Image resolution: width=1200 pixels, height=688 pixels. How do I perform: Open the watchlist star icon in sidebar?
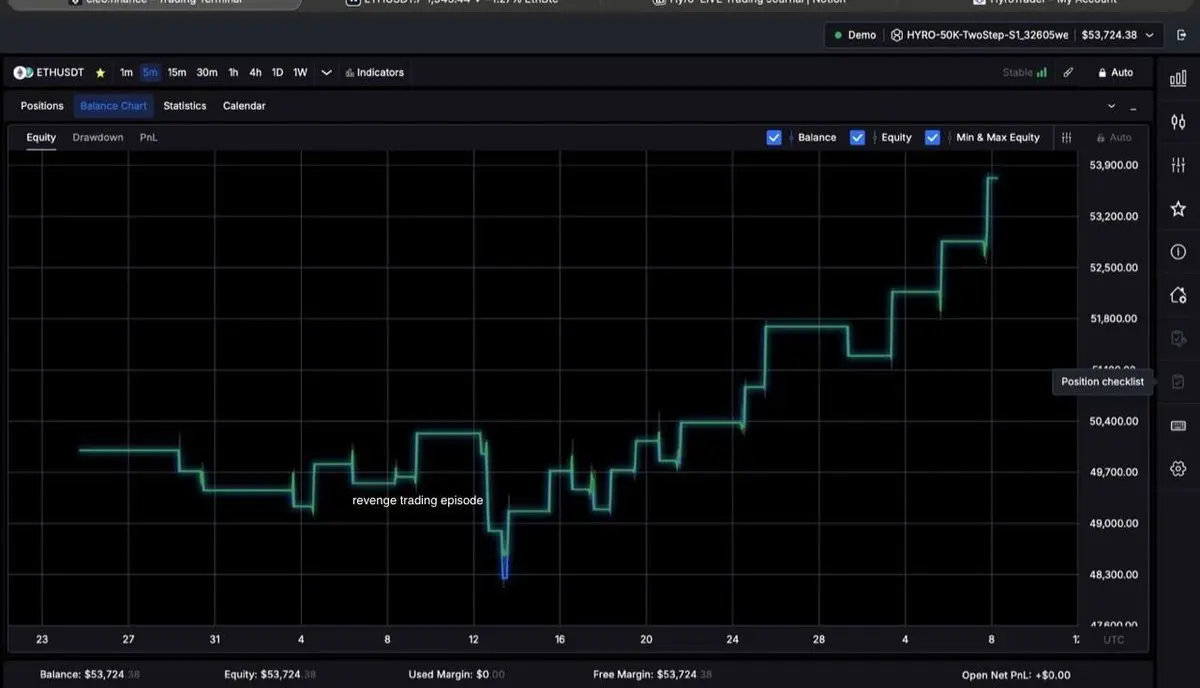point(1178,208)
